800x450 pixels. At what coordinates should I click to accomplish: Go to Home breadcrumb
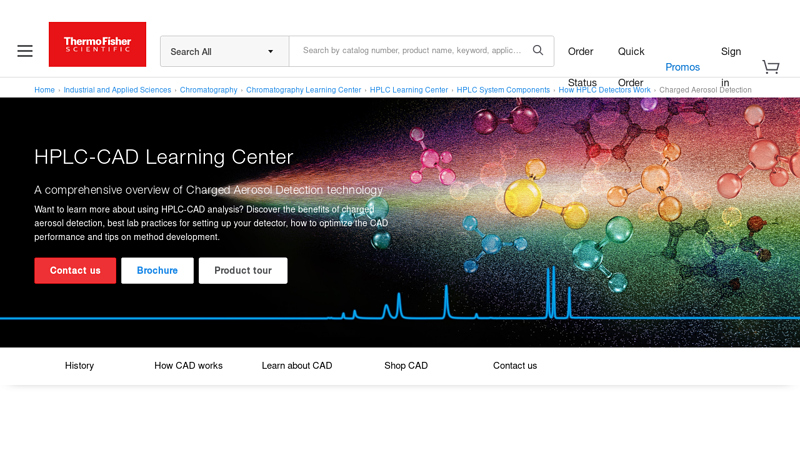click(x=44, y=90)
